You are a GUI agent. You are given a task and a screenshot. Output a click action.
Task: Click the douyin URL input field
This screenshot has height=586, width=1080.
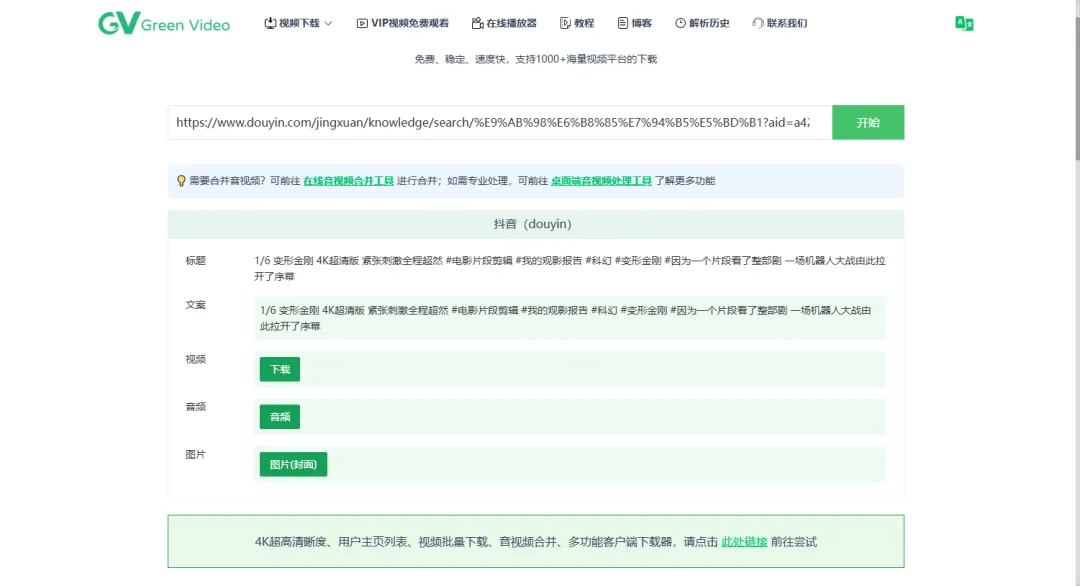(500, 123)
